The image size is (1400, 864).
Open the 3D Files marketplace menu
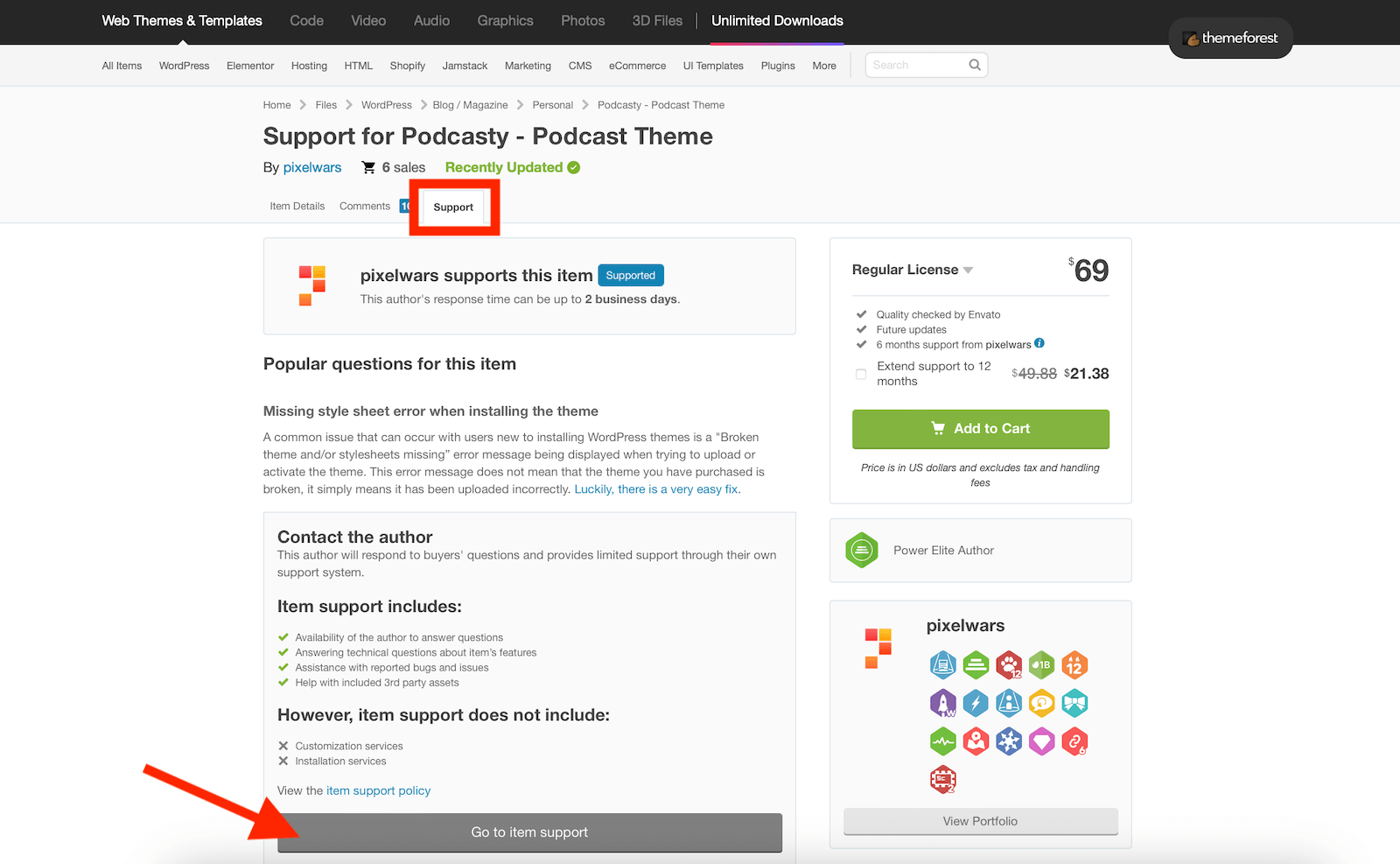tap(657, 21)
